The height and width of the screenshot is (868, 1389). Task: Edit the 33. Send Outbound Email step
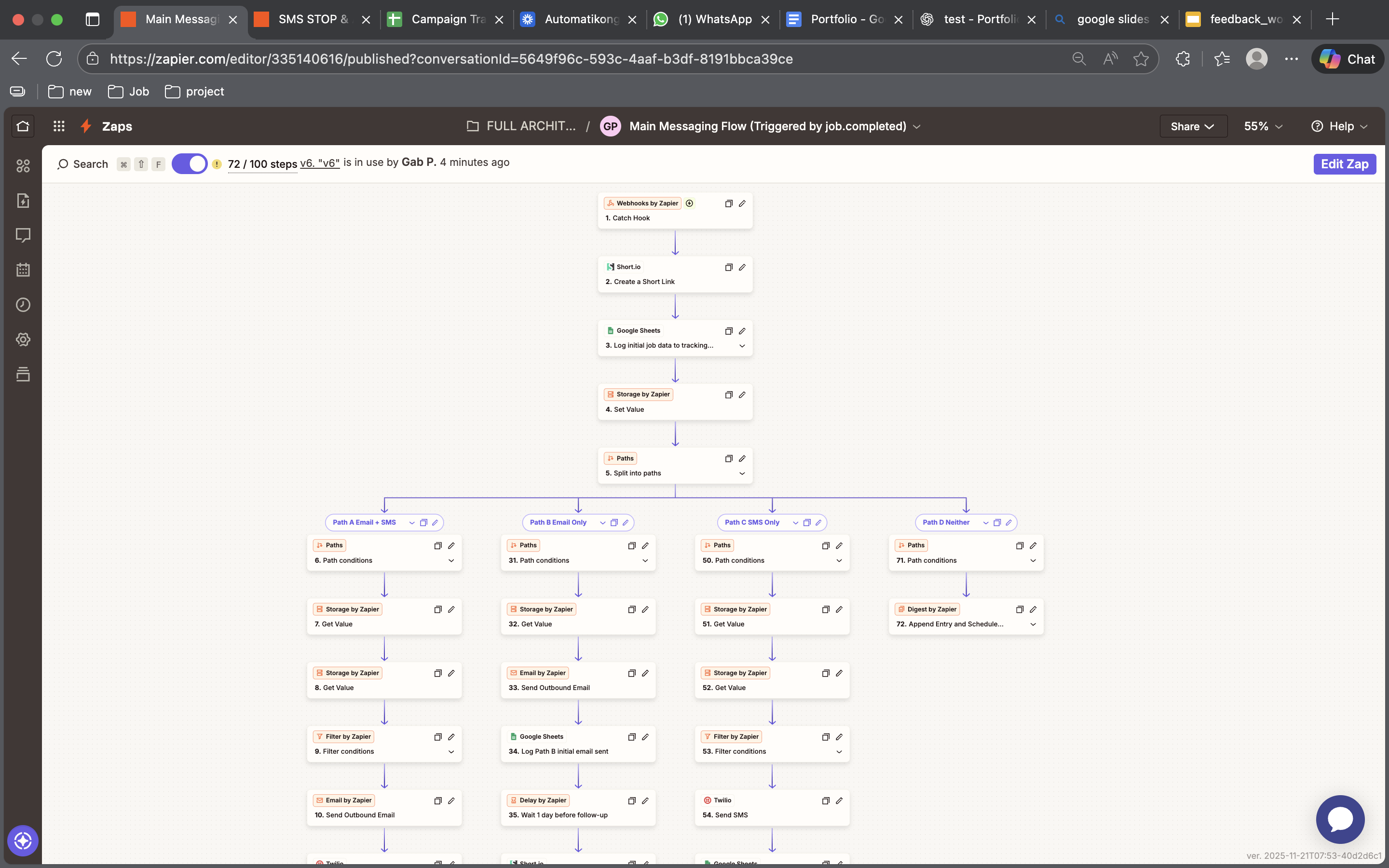pyautogui.click(x=645, y=673)
